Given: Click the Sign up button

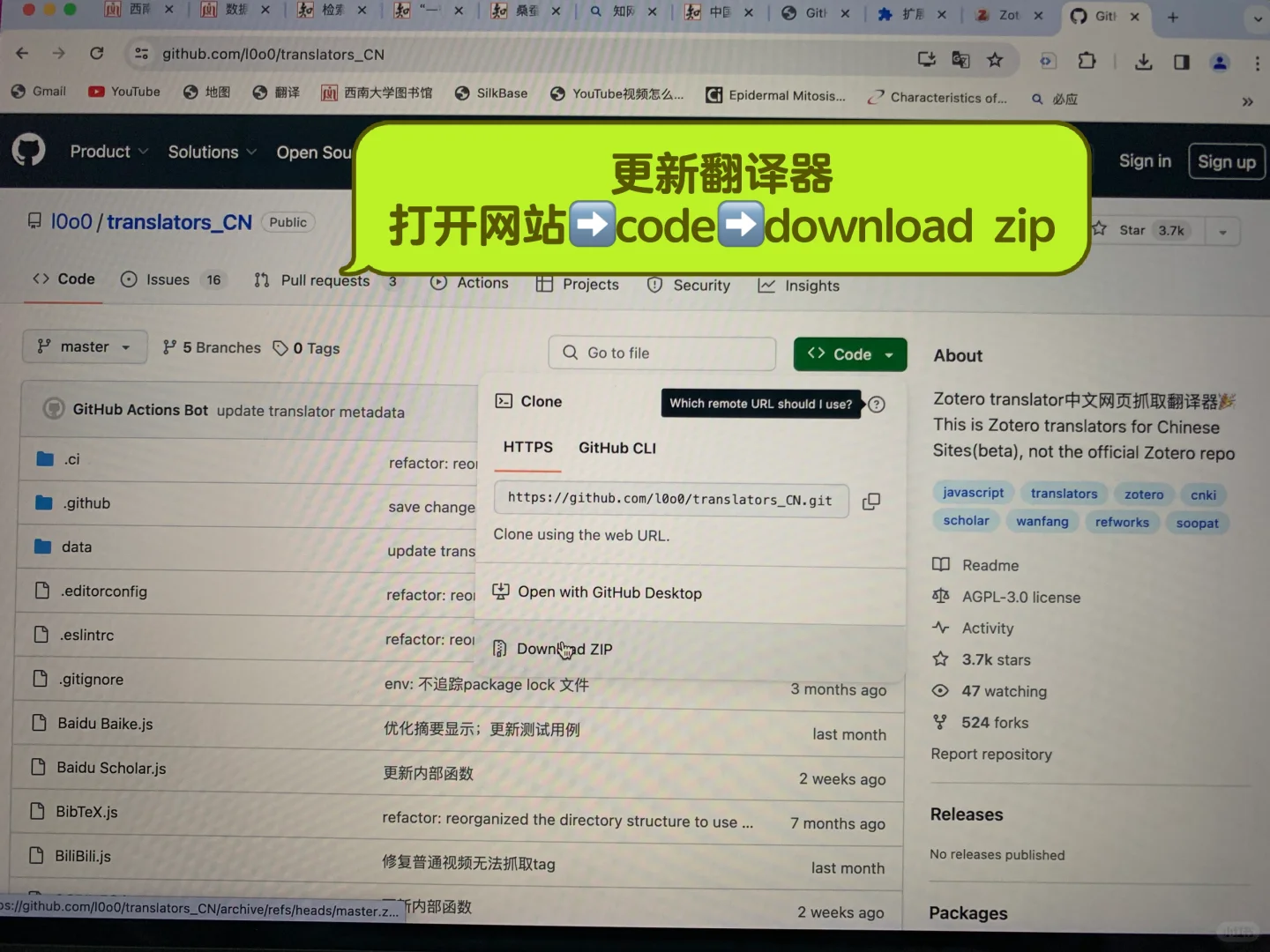Looking at the screenshot, I should [1227, 160].
